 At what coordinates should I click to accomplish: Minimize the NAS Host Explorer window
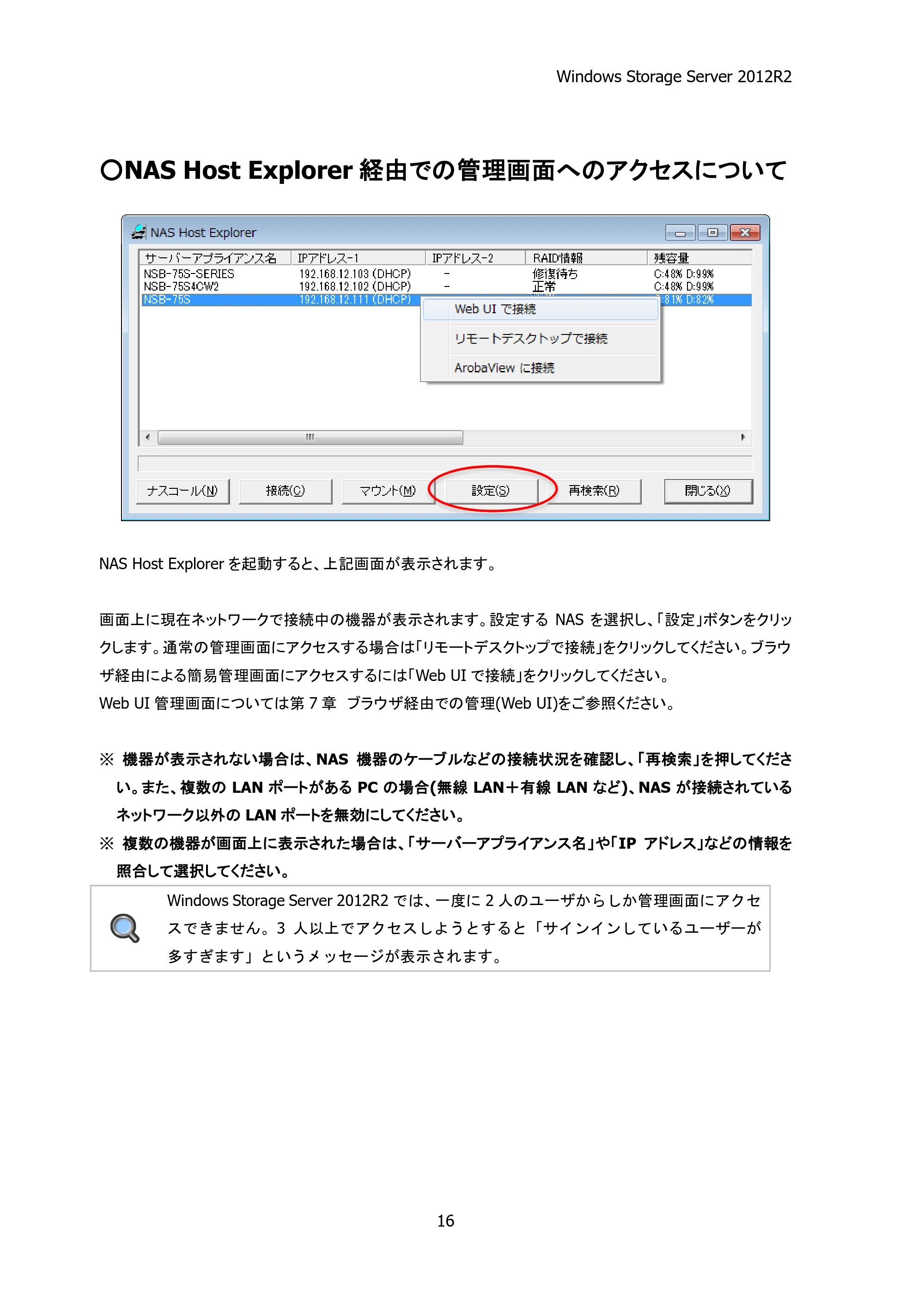pos(681,233)
